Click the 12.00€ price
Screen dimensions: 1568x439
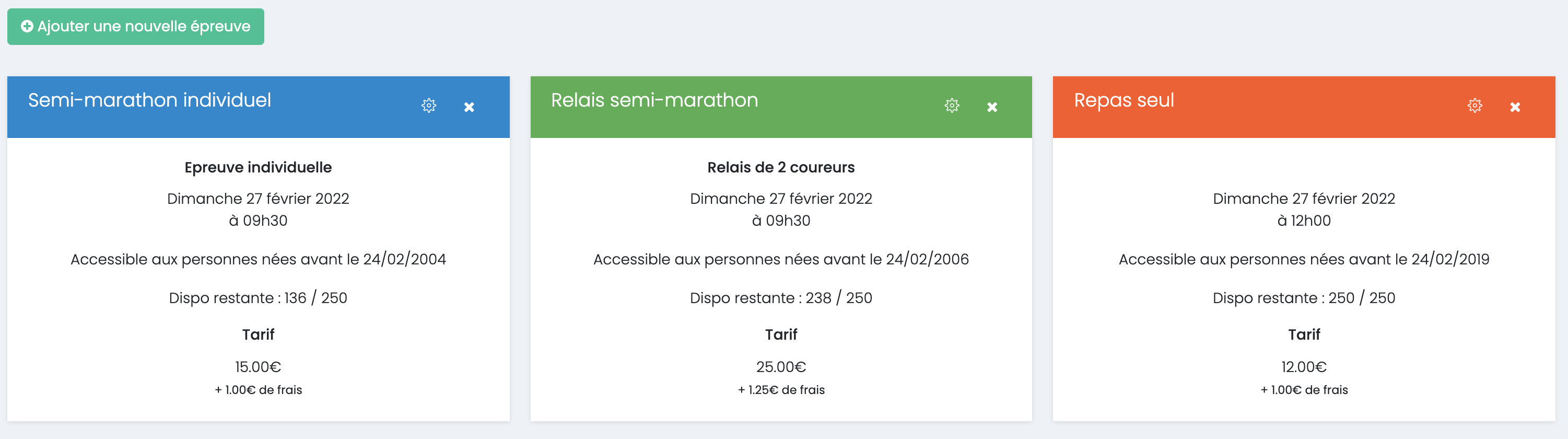pyautogui.click(x=1304, y=367)
